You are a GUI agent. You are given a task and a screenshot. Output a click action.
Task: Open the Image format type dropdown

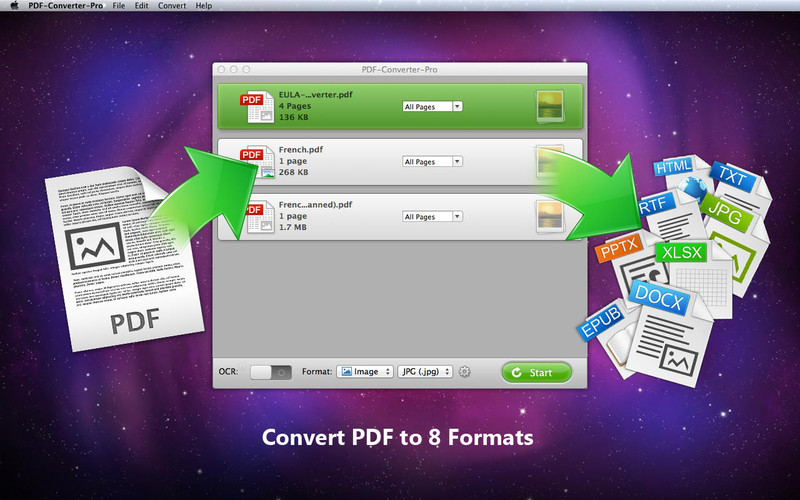pos(365,371)
